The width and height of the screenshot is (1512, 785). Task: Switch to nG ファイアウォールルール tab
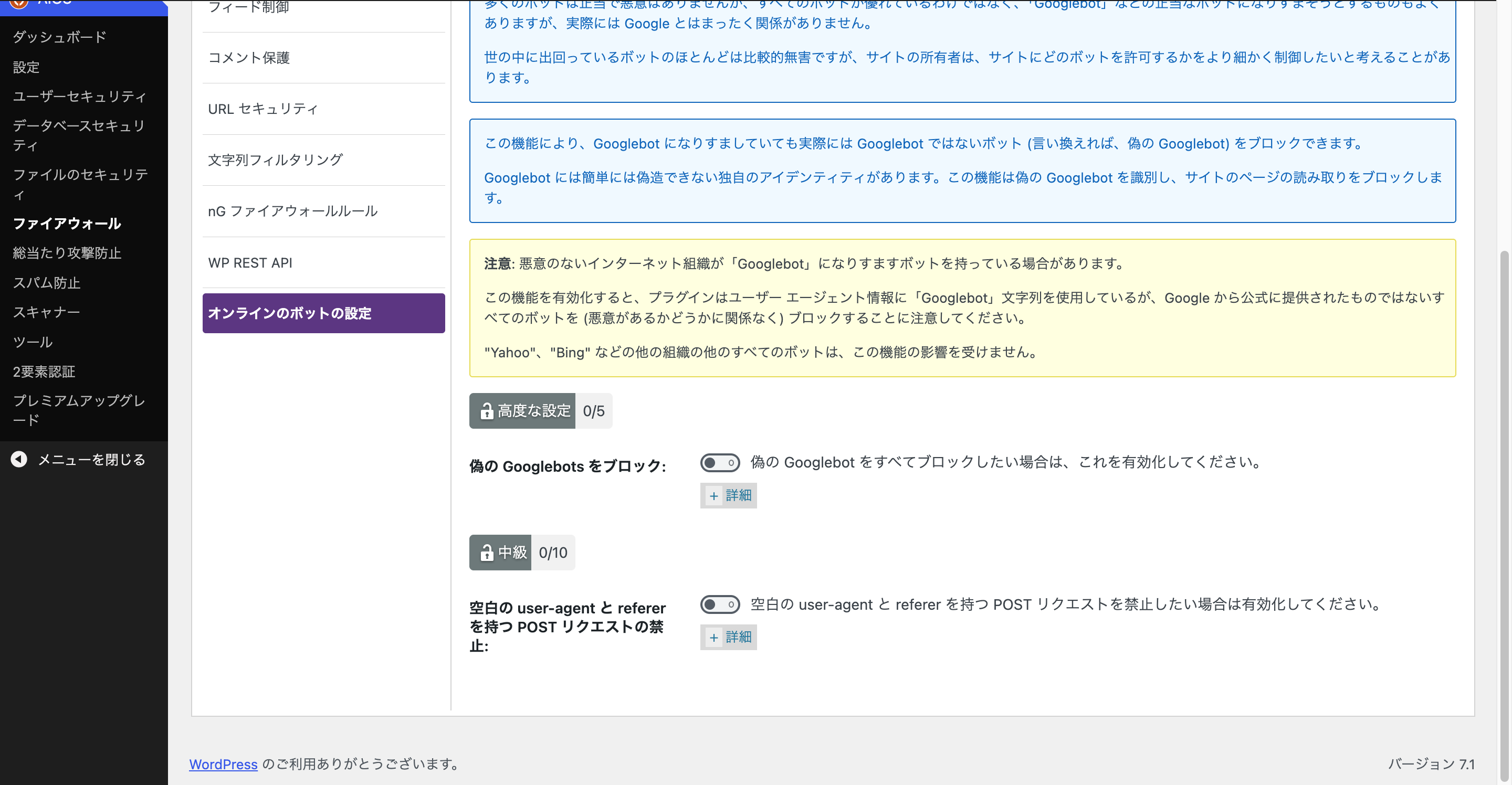323,211
